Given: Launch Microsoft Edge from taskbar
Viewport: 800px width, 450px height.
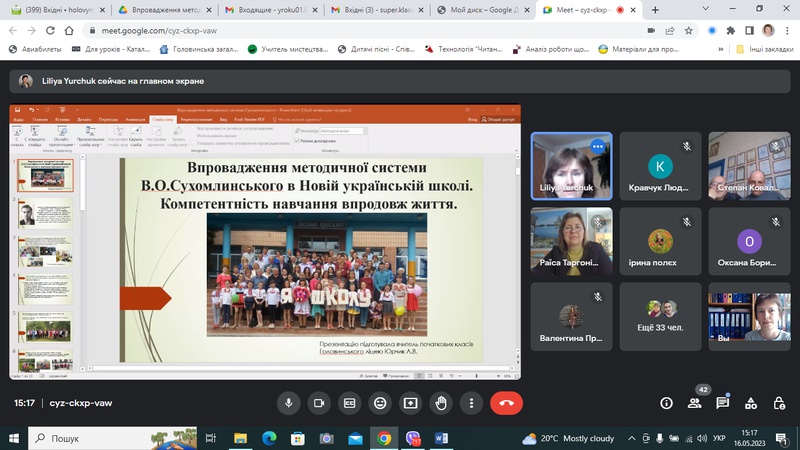Looking at the screenshot, I should coord(269,438).
